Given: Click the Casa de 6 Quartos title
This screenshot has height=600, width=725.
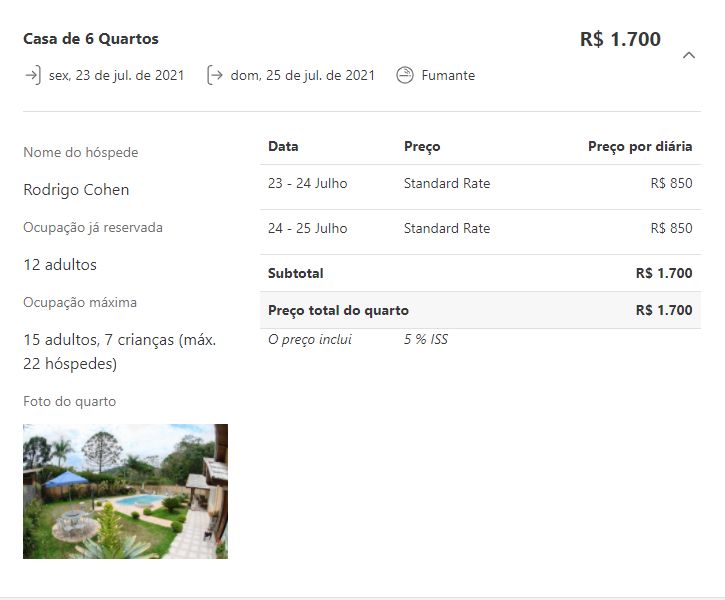Looking at the screenshot, I should point(91,39).
